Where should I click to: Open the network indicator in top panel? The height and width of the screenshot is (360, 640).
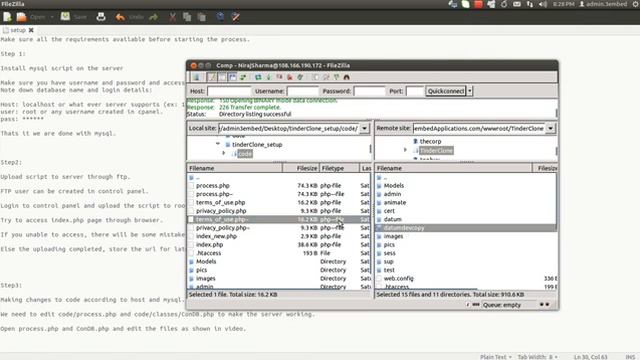[x=530, y=4]
